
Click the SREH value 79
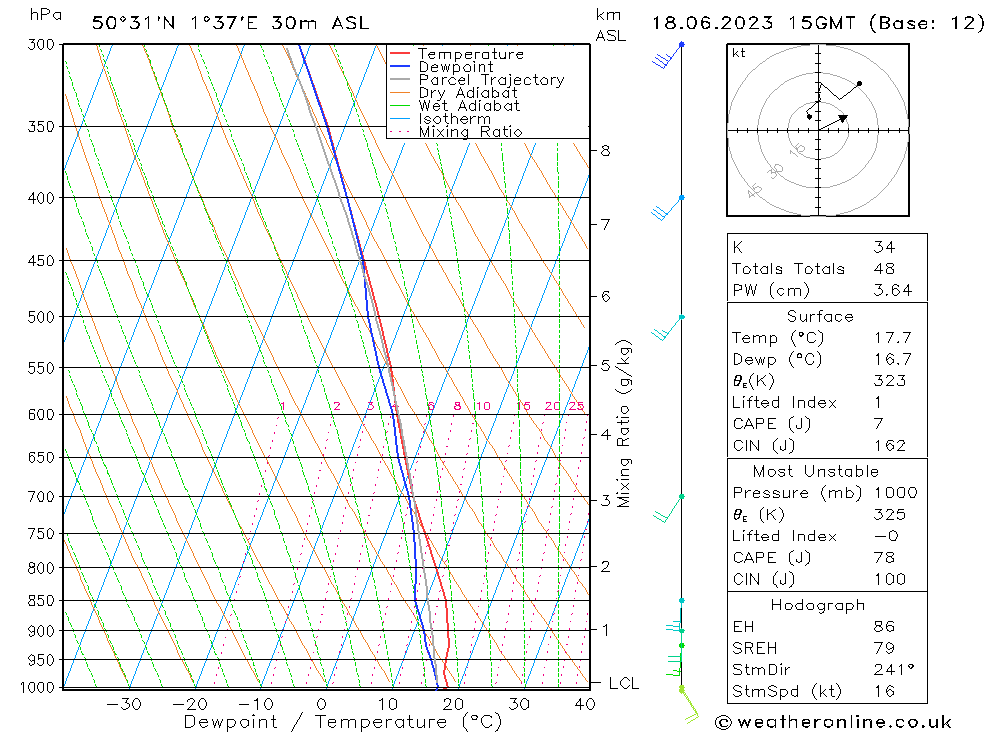[885, 648]
